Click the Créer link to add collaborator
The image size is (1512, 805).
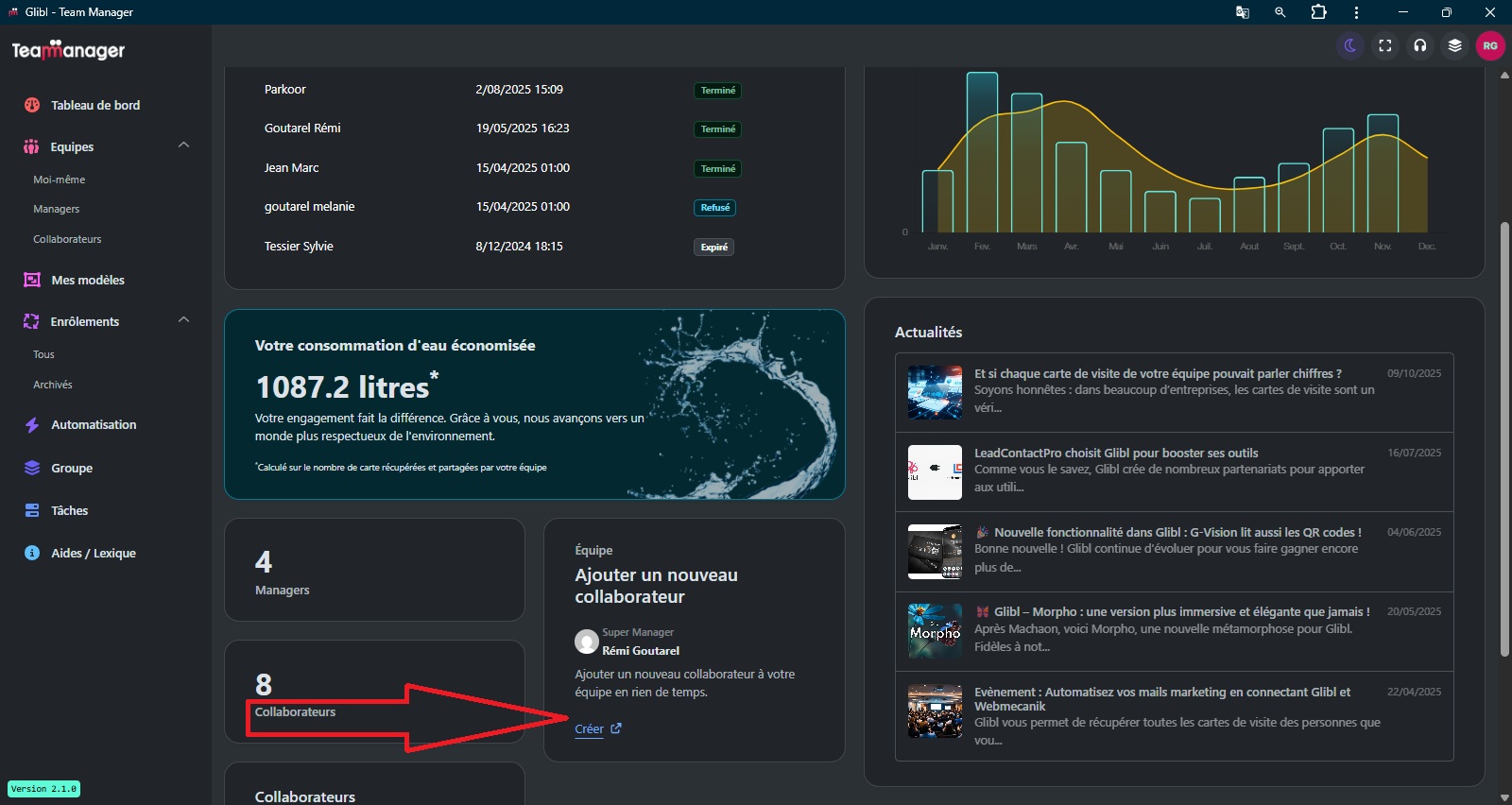[x=590, y=728]
